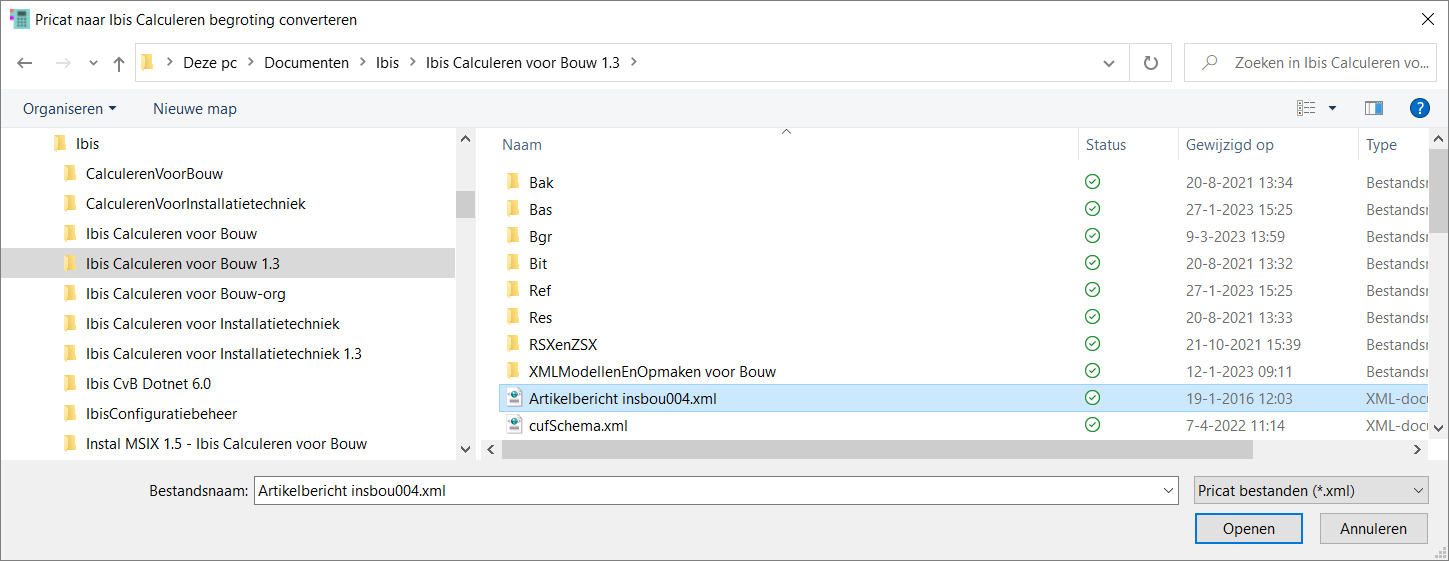1449x561 pixels.
Task: Click date 9-3-2023 13:59 cell
Action: 1235,237
